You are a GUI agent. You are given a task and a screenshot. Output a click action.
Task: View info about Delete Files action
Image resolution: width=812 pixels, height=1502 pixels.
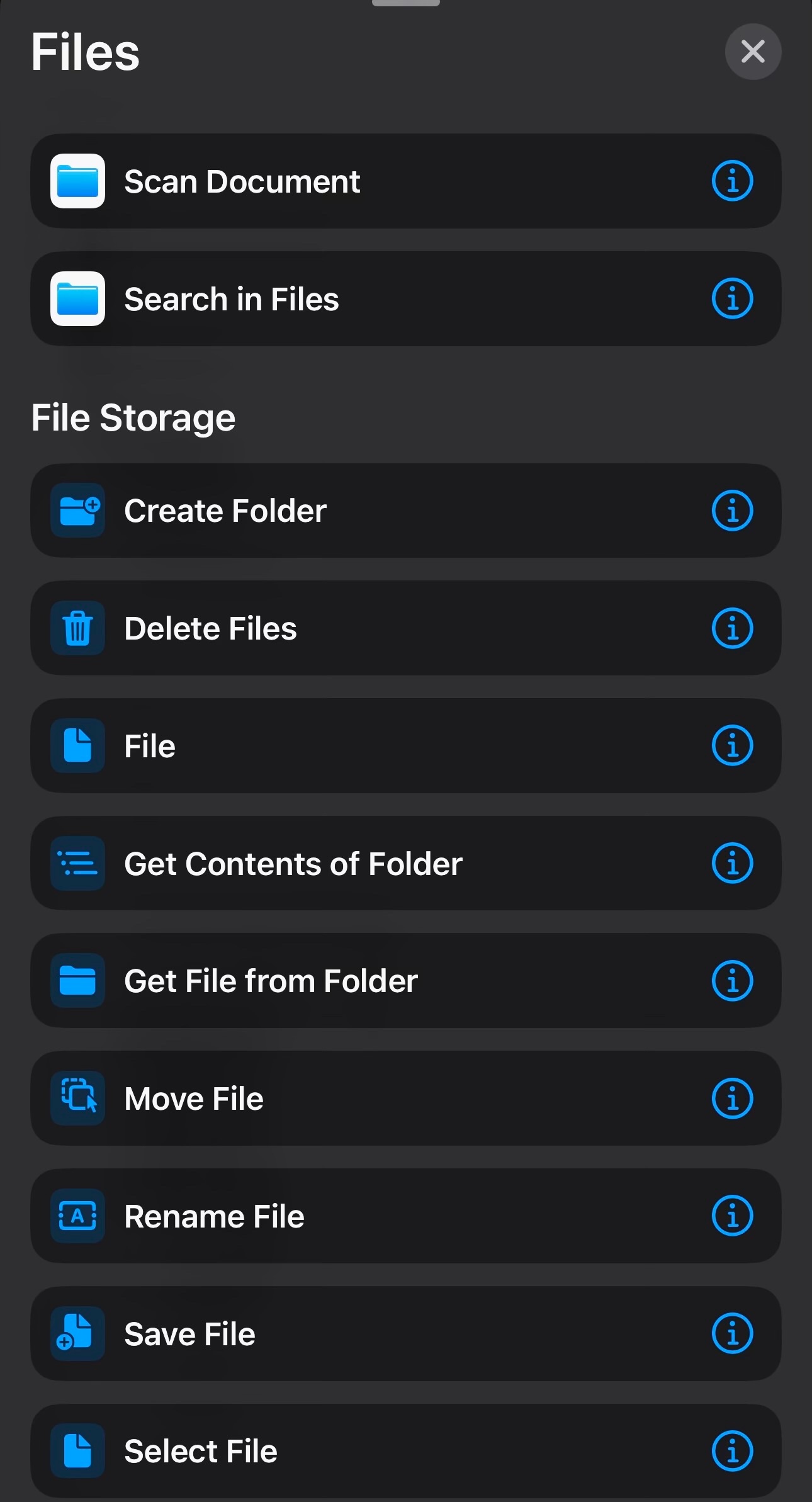[732, 628]
